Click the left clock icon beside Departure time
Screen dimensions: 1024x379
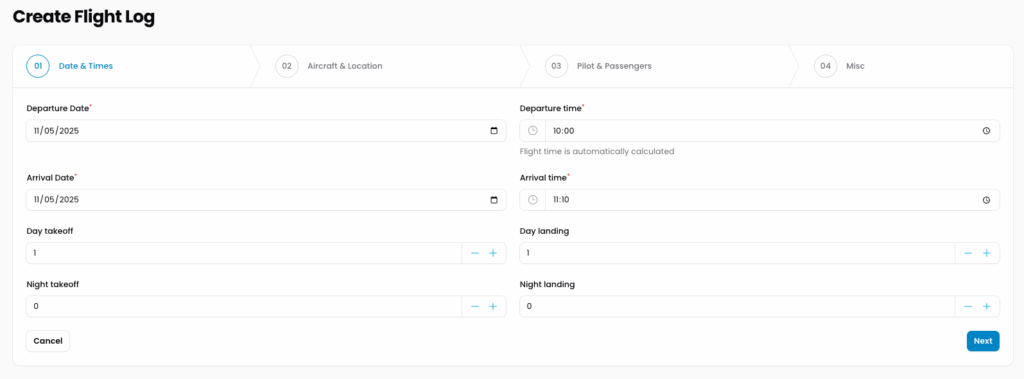coord(533,131)
